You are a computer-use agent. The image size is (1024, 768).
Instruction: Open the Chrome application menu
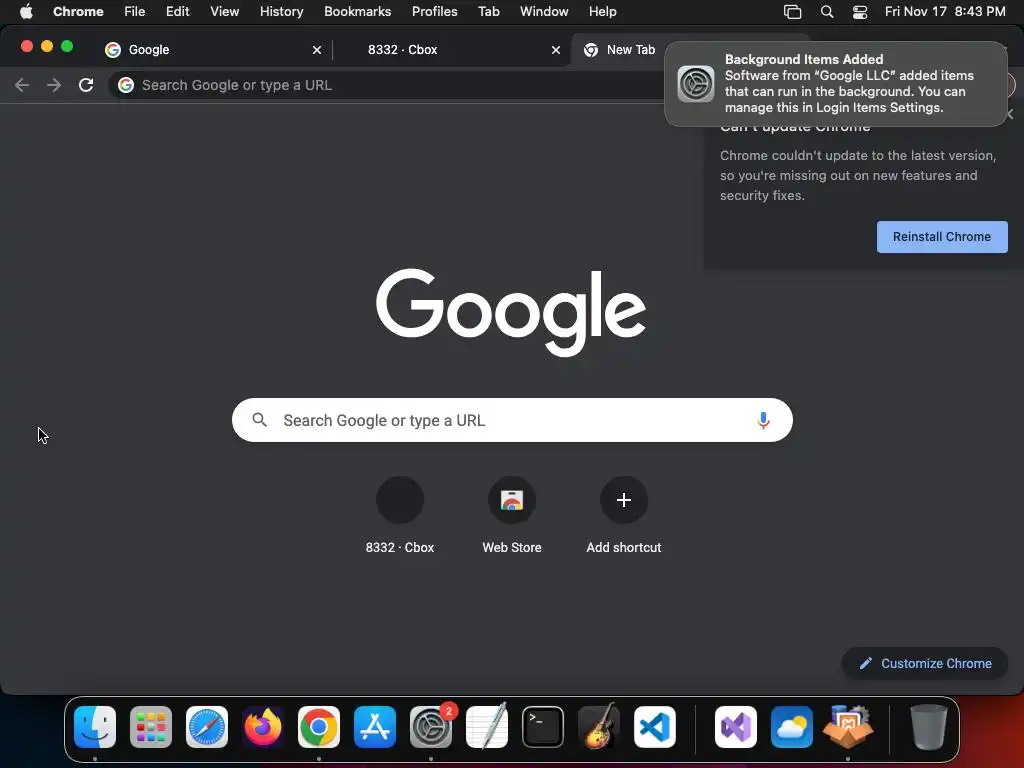coord(78,11)
